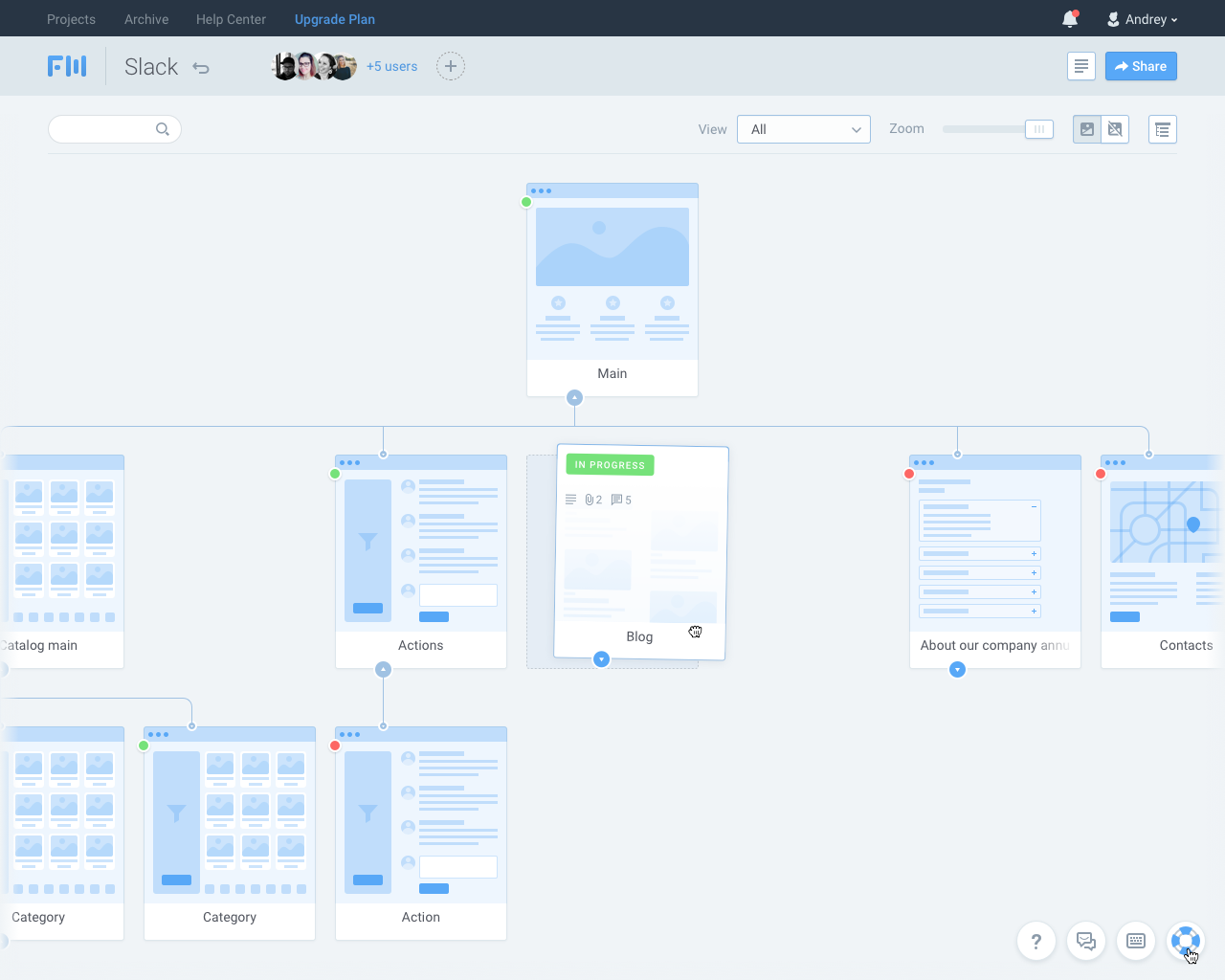Open Blog attachments count icon
Screen dimensions: 1225x980
593,500
